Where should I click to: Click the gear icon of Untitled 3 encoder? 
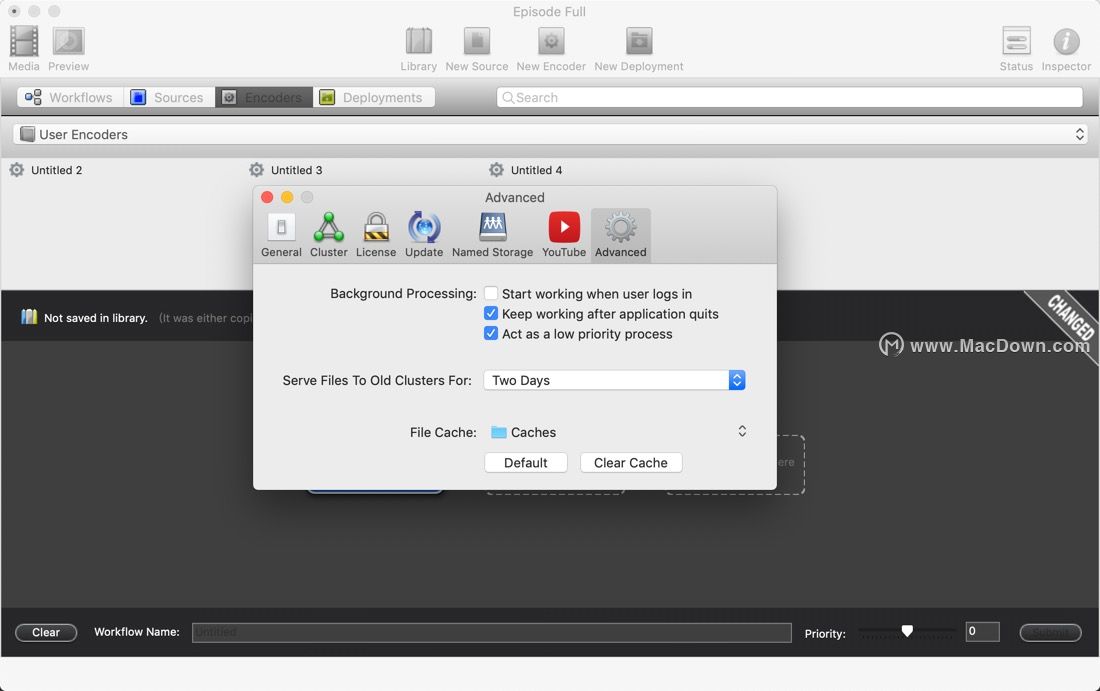pos(257,170)
